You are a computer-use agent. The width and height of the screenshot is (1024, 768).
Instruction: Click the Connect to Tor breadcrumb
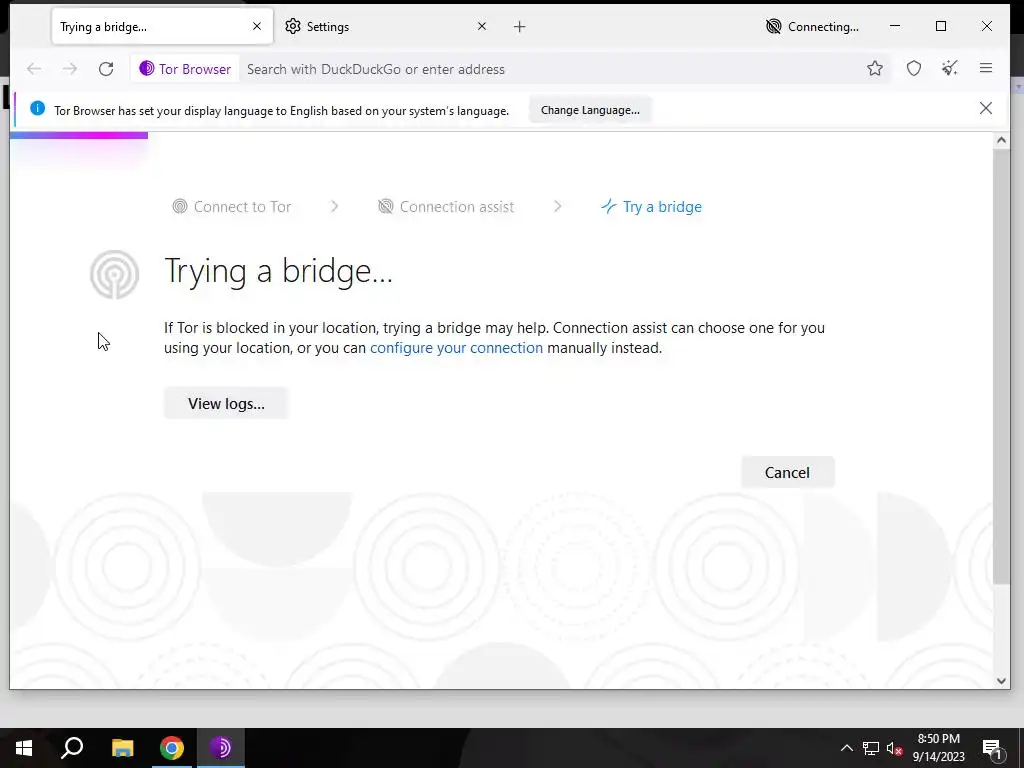pyautogui.click(x=232, y=207)
